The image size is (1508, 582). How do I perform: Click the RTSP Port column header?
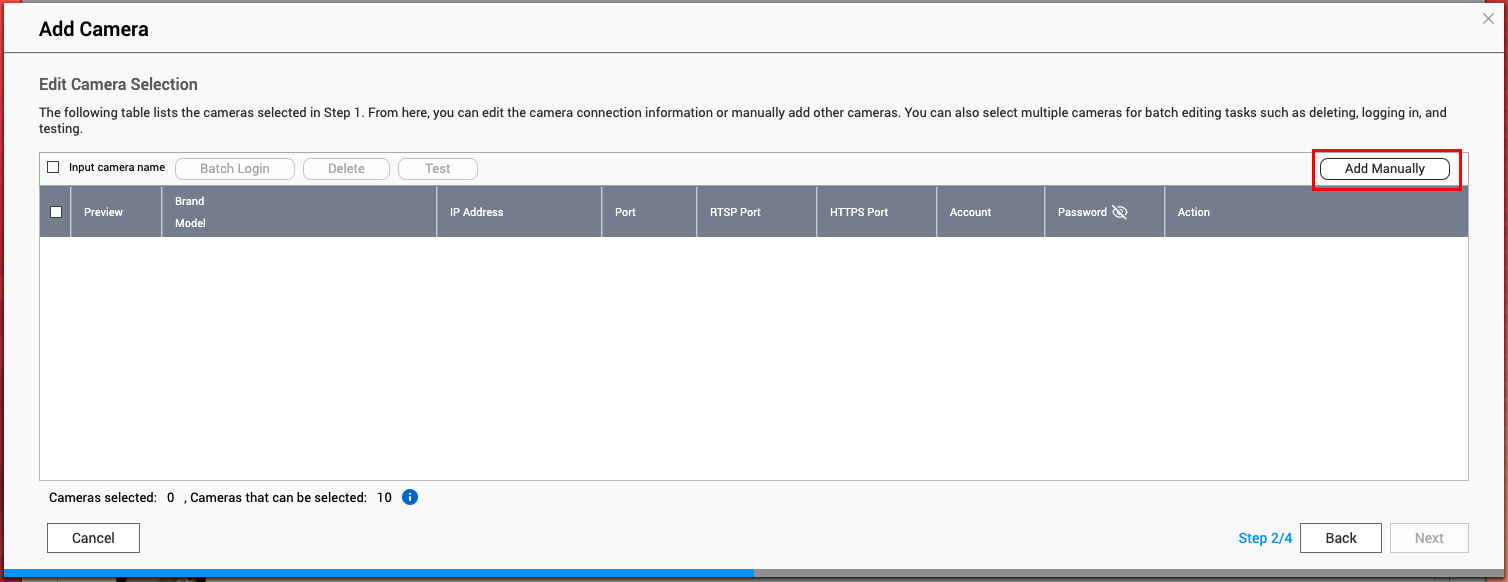click(x=735, y=212)
